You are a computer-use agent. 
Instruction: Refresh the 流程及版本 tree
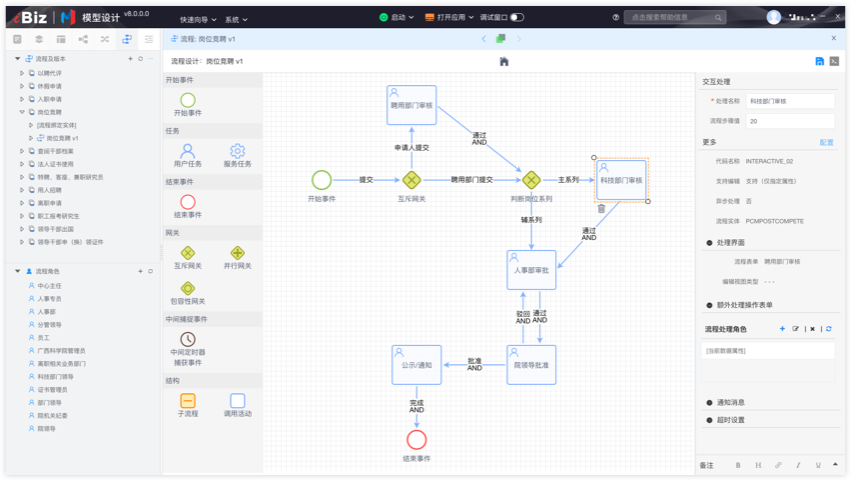(141, 59)
